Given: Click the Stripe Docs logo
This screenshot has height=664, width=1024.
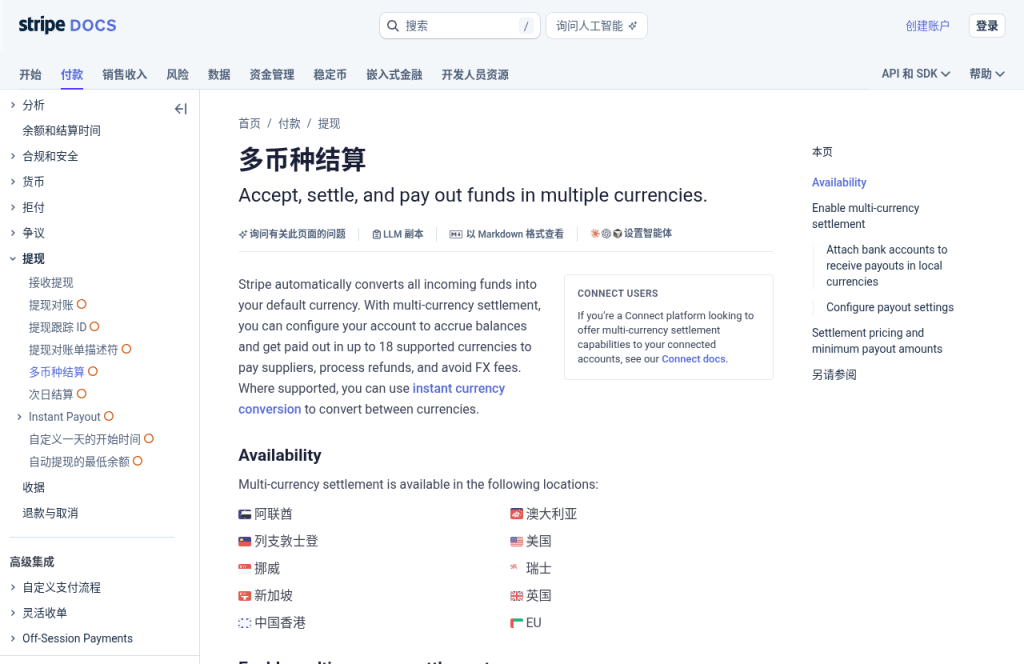Looking at the screenshot, I should pos(67,25).
